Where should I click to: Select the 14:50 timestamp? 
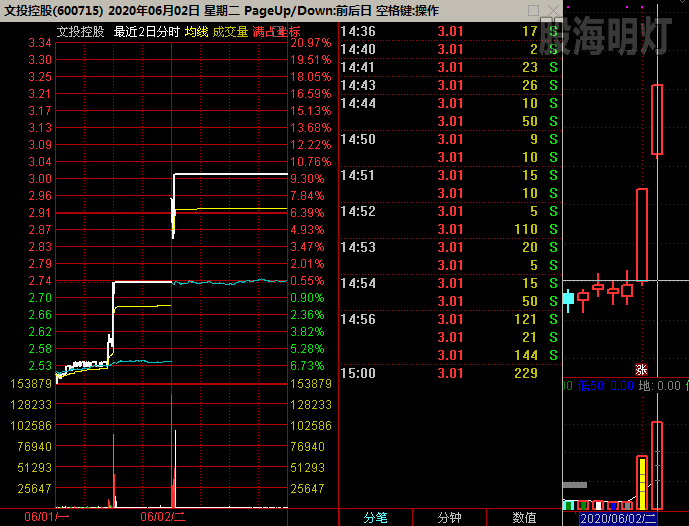(x=358, y=139)
